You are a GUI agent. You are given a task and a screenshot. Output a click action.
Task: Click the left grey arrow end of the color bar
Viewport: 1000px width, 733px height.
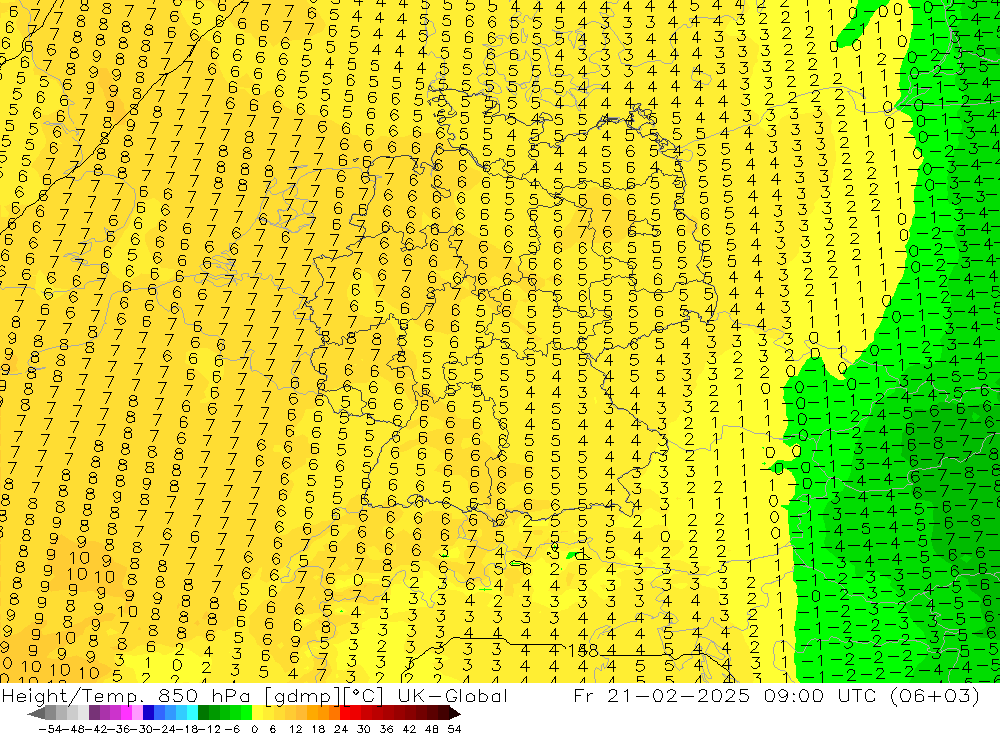36,713
